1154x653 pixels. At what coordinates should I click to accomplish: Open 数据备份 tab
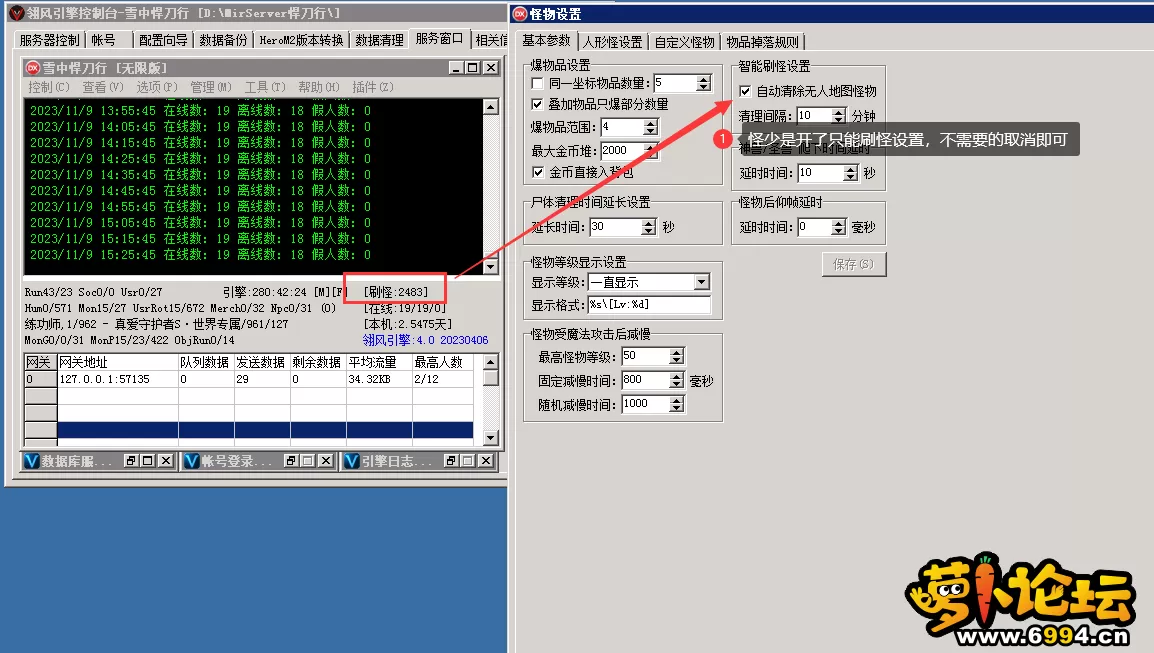[223, 40]
